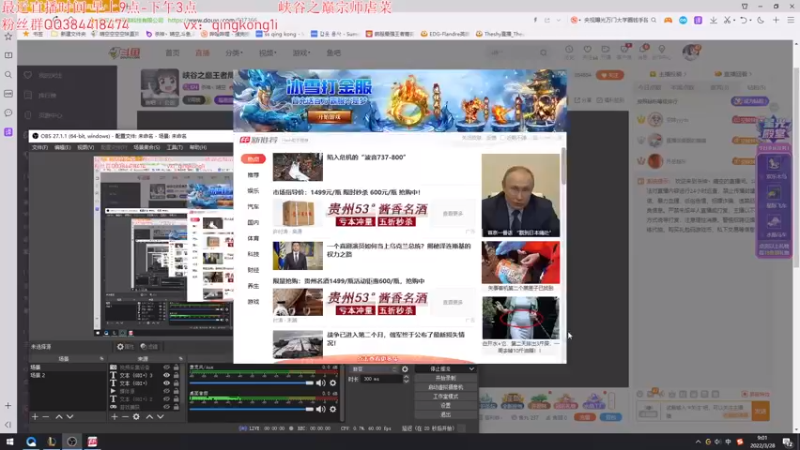Expand the stop streaming button dropdown arrow

pyautogui.click(x=471, y=369)
